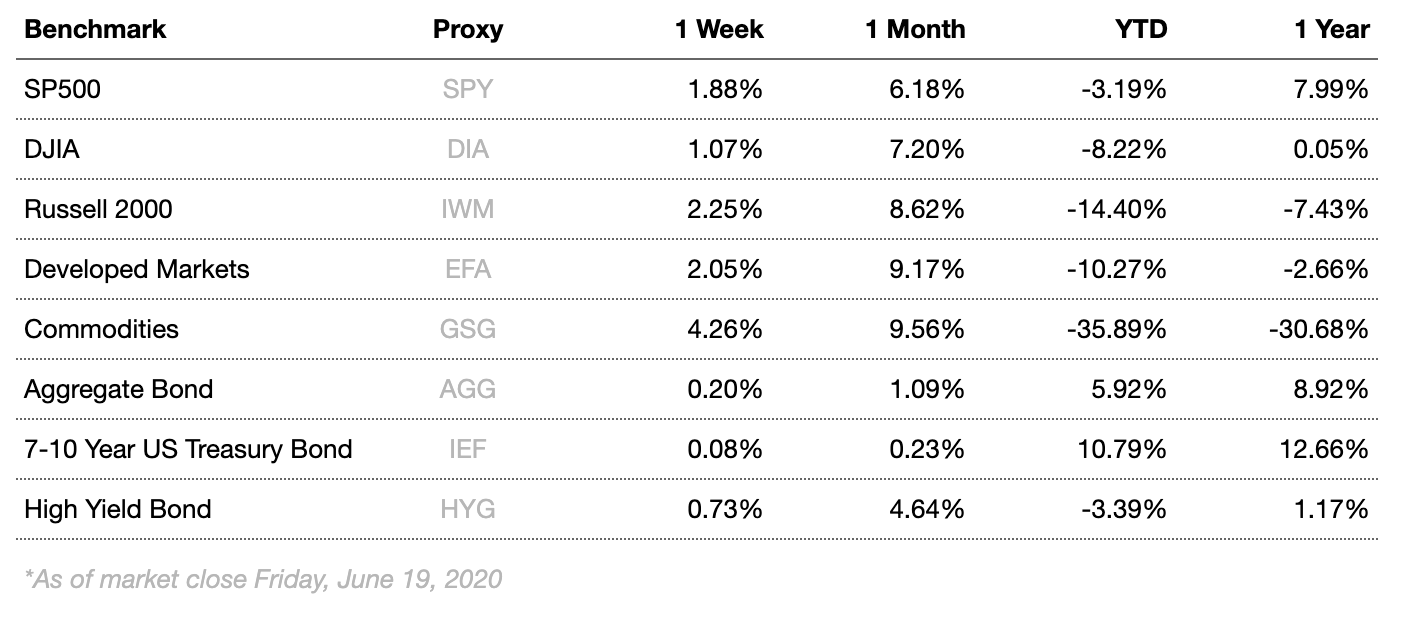Screen dimensions: 1402x624
Task: Click the Commodities benchmark name
Action: coord(101,329)
